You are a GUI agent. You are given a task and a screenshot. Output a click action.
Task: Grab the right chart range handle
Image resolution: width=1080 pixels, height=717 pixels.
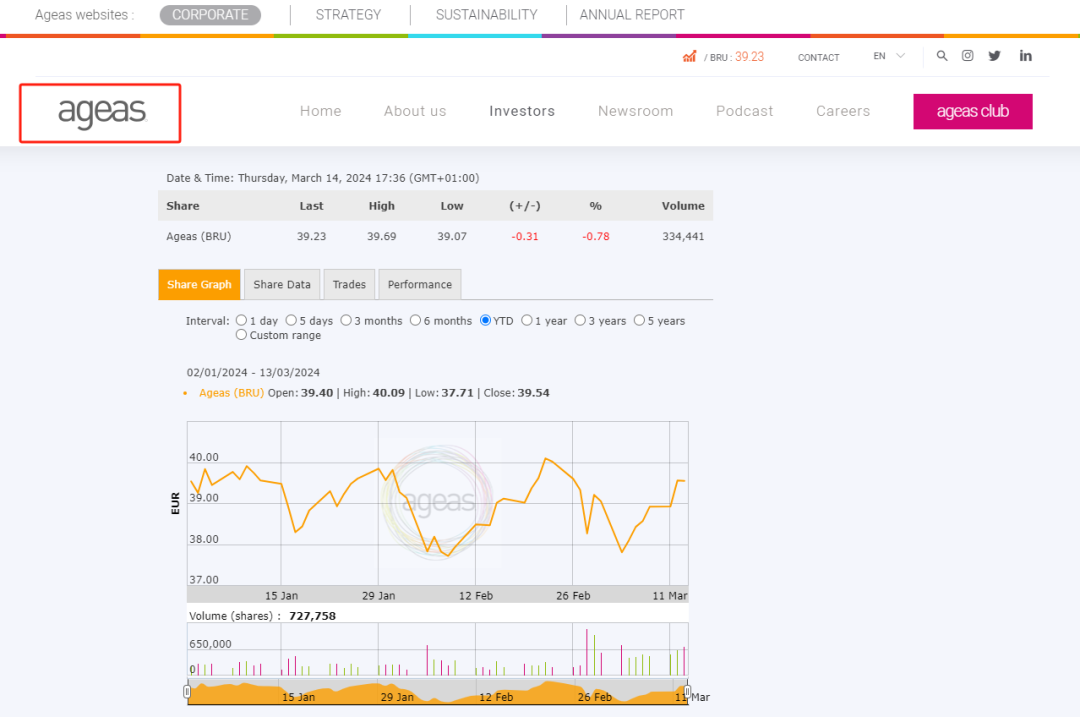(687, 691)
